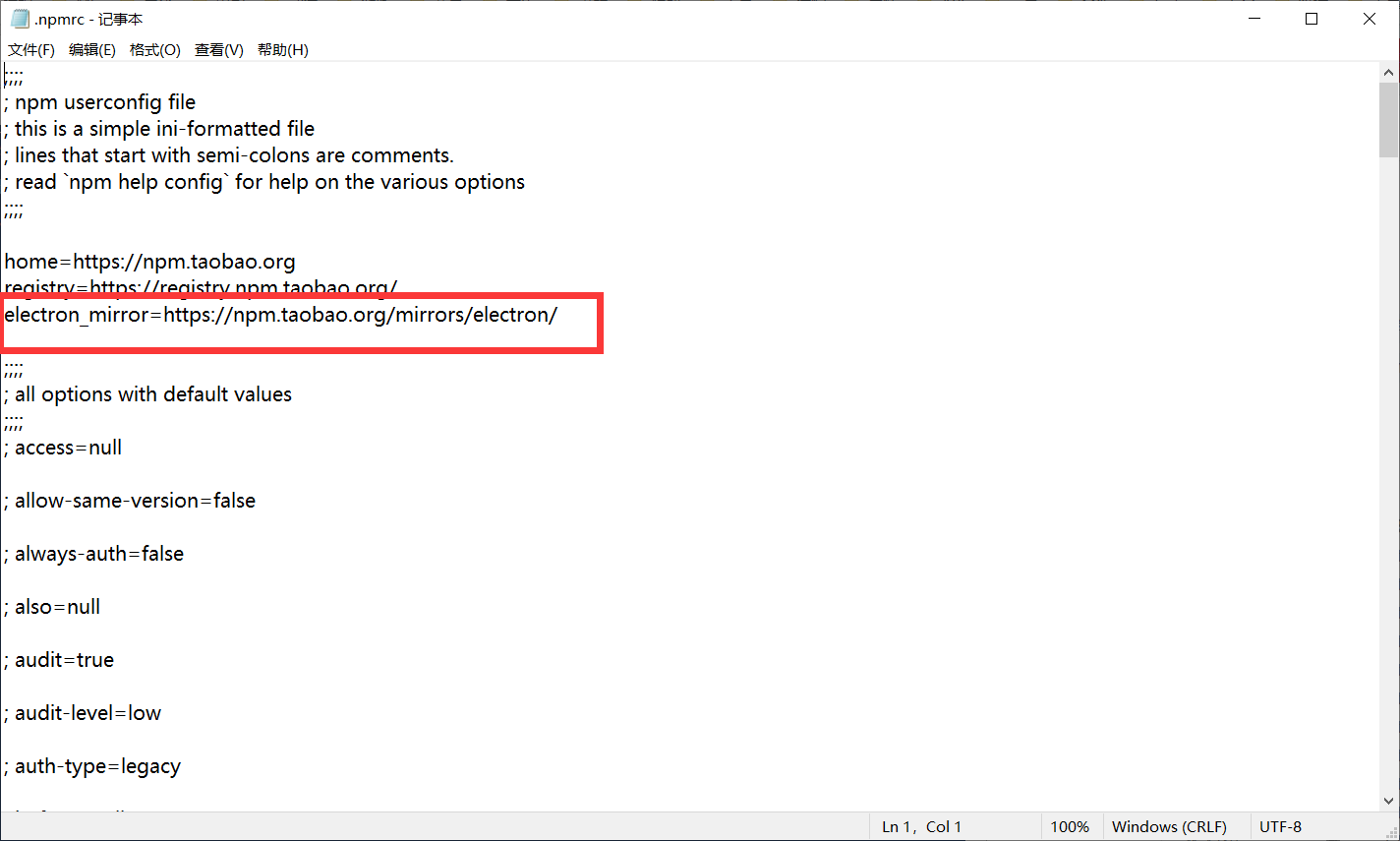
Task: Click the '; audit=true' line
Action: (x=59, y=660)
